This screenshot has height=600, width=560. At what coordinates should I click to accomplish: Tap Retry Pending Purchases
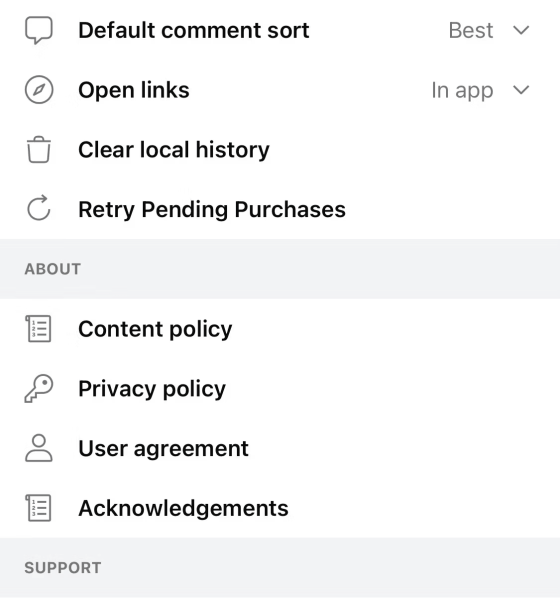[280, 209]
